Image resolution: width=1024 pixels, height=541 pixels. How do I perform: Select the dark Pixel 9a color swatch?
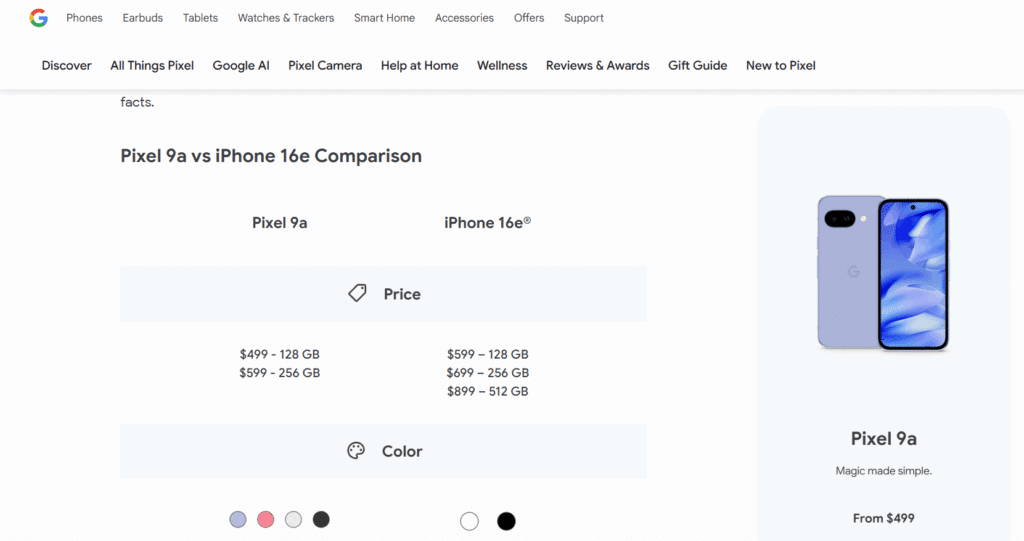321,520
